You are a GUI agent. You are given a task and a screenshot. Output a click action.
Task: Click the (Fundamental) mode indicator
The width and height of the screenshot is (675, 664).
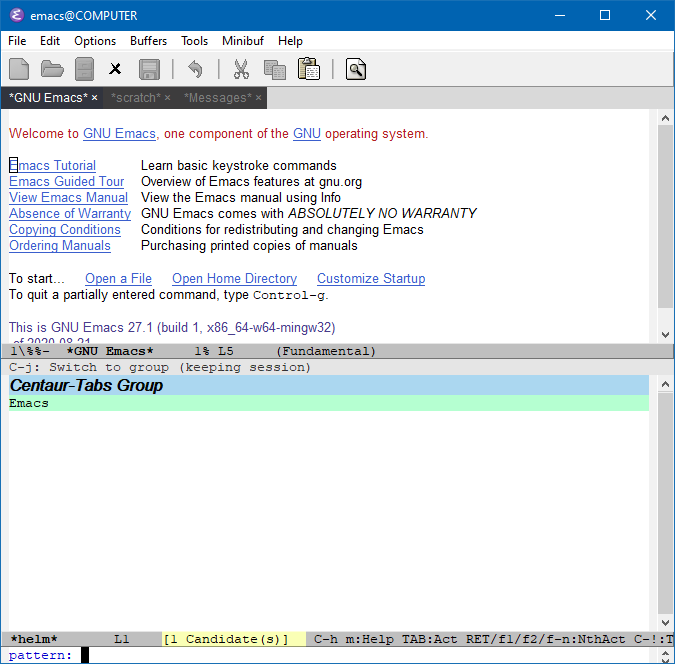pos(326,351)
